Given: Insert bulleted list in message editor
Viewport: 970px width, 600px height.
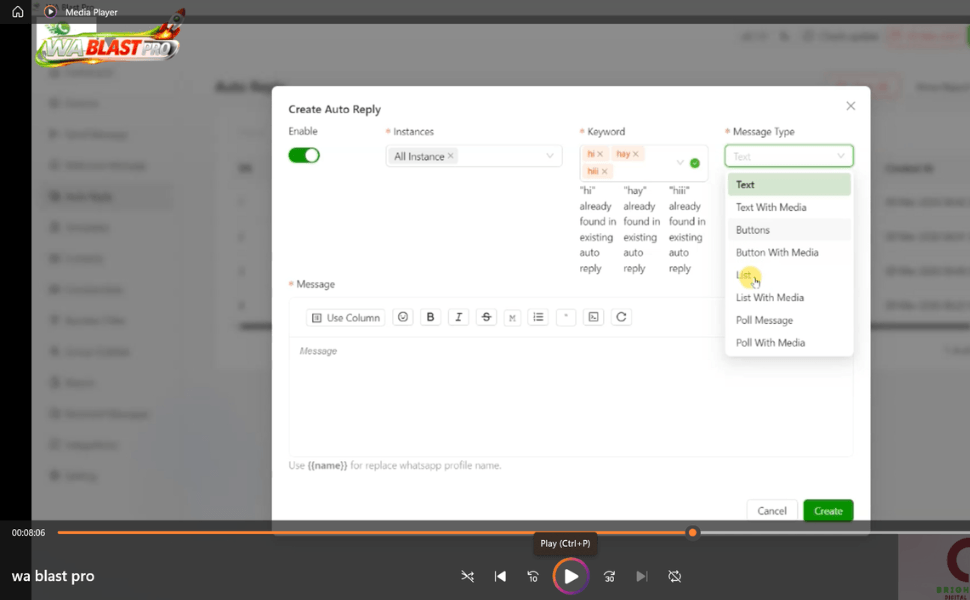Looking at the screenshot, I should (538, 317).
